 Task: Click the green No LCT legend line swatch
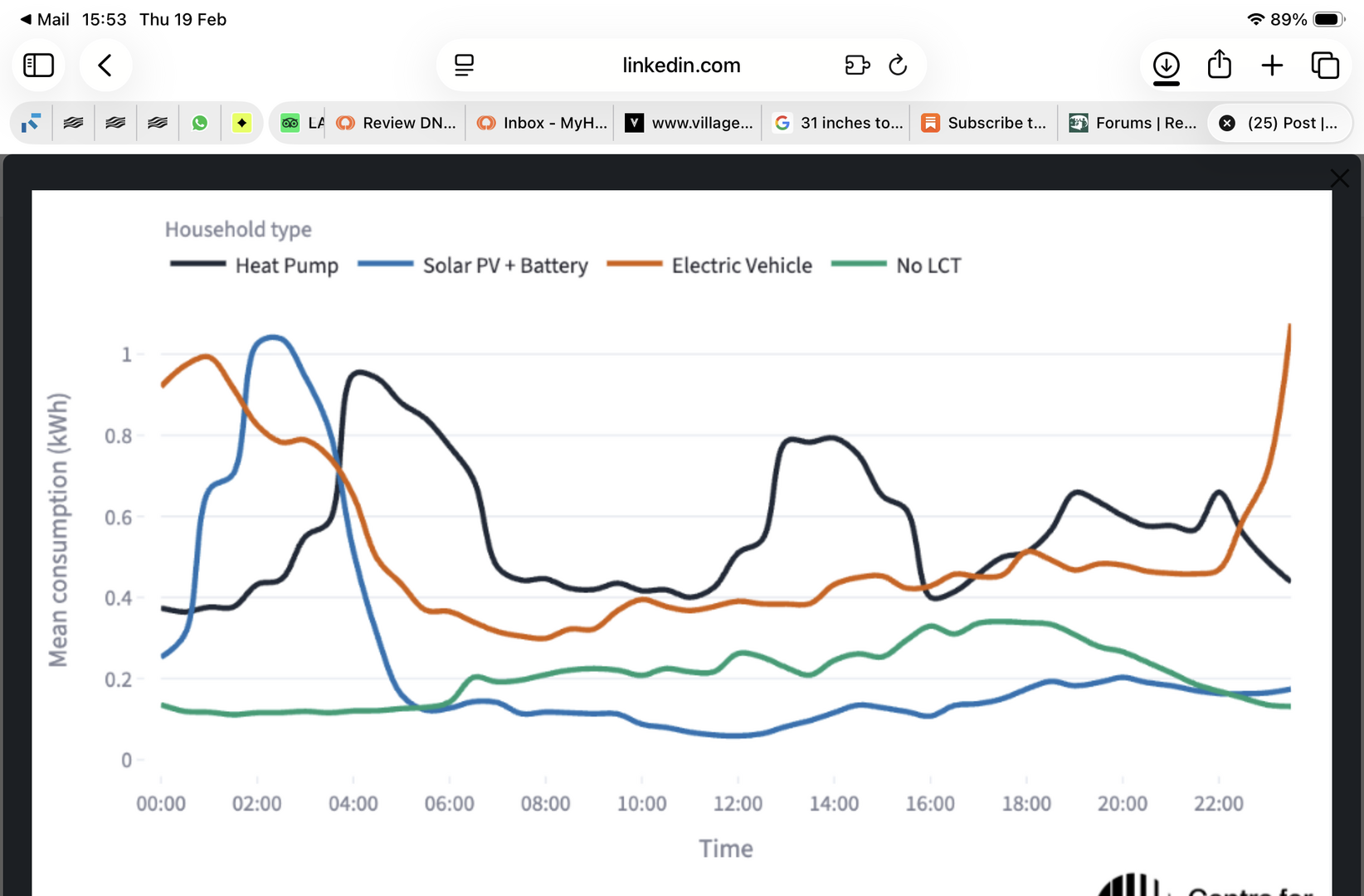859,265
